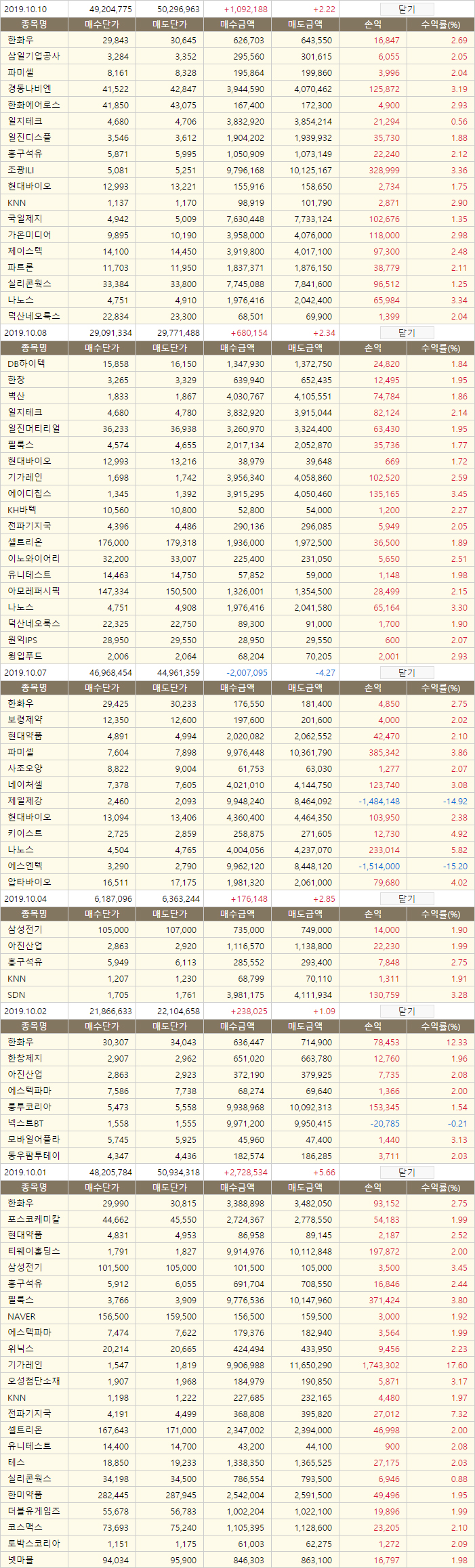475x1568 pixels.
Task: Select the 모바일어플라 stock name
Action: [x=34, y=1139]
